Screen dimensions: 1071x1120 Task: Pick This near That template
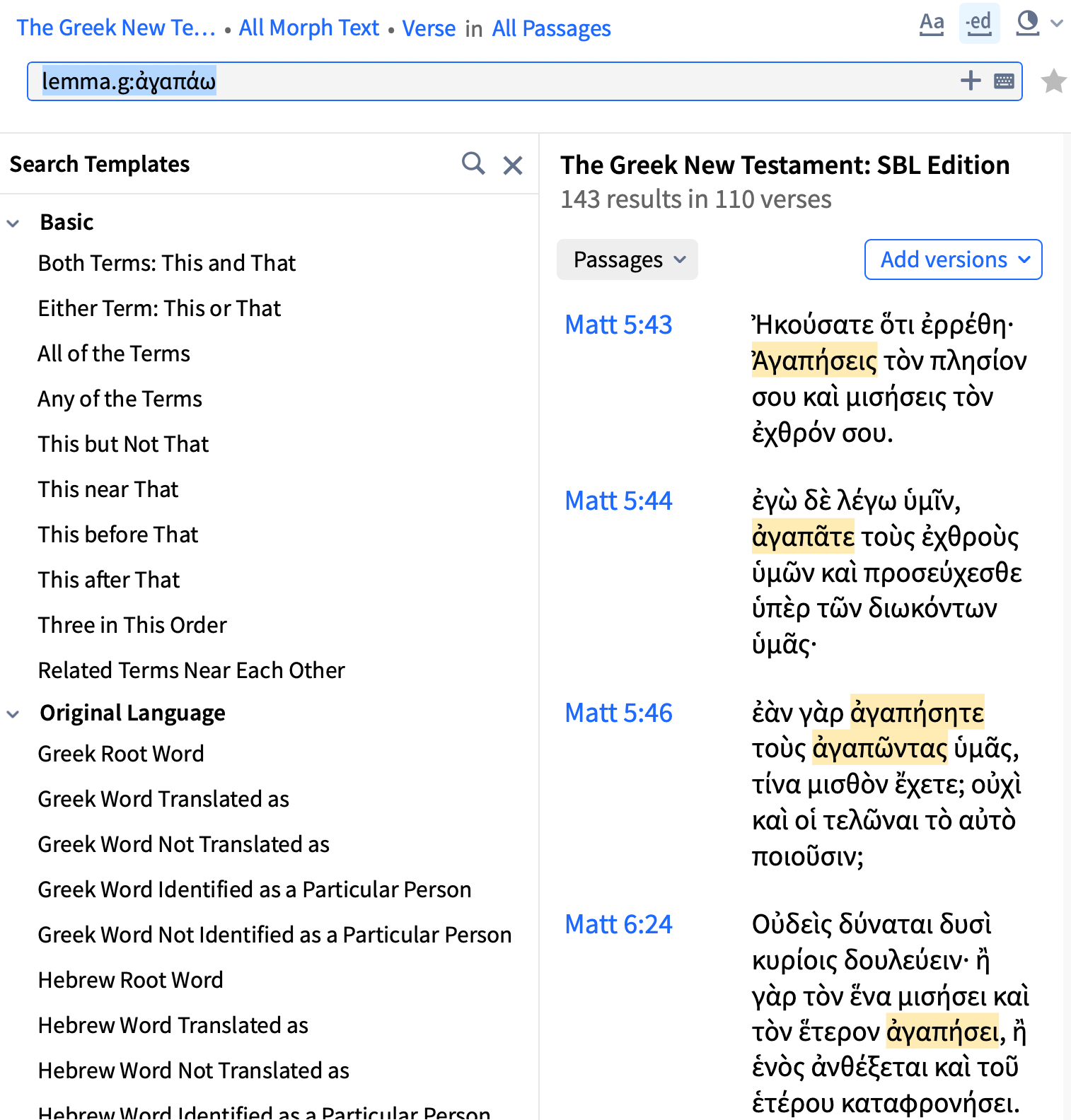108,489
